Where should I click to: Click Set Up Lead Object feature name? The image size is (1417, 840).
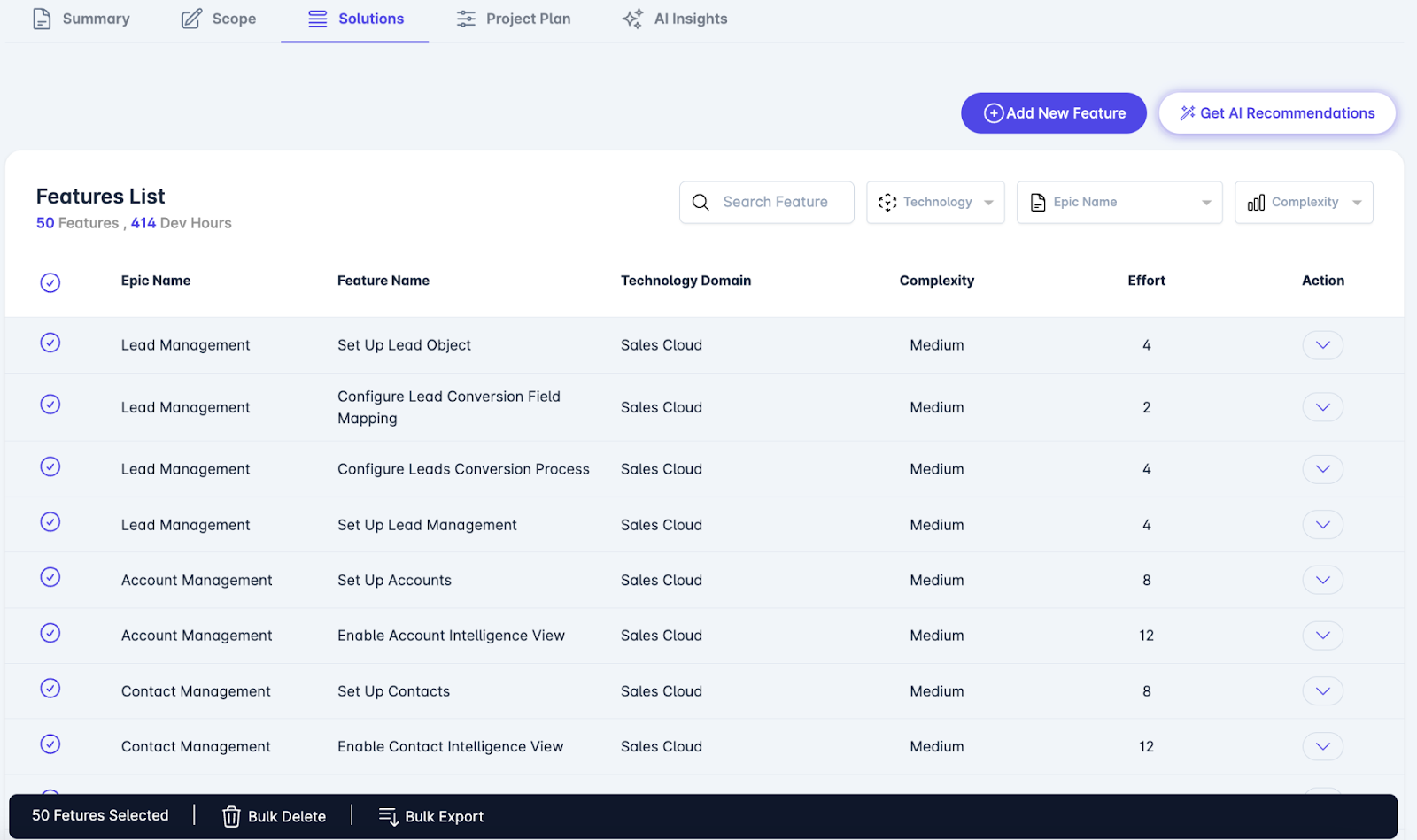pos(404,345)
